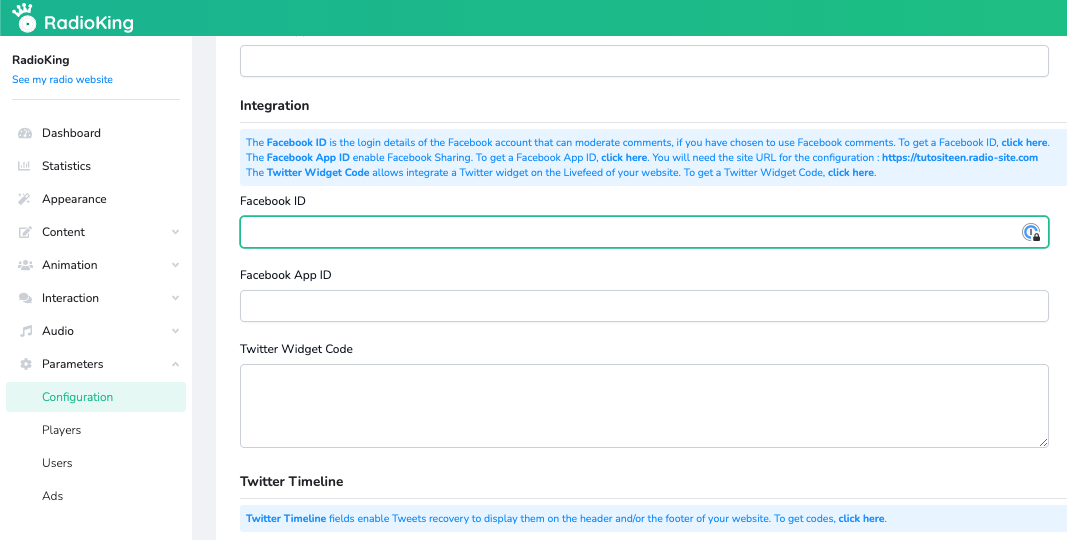Click the Parameters gear icon
This screenshot has width=1067, height=540.
(26, 364)
